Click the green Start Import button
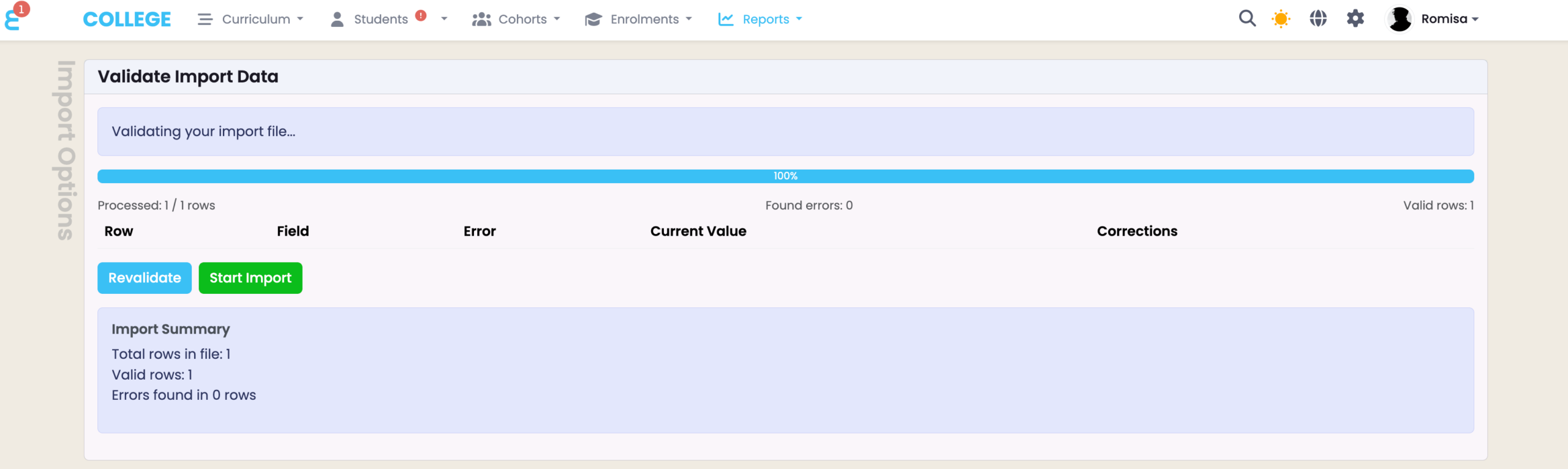 (x=251, y=278)
